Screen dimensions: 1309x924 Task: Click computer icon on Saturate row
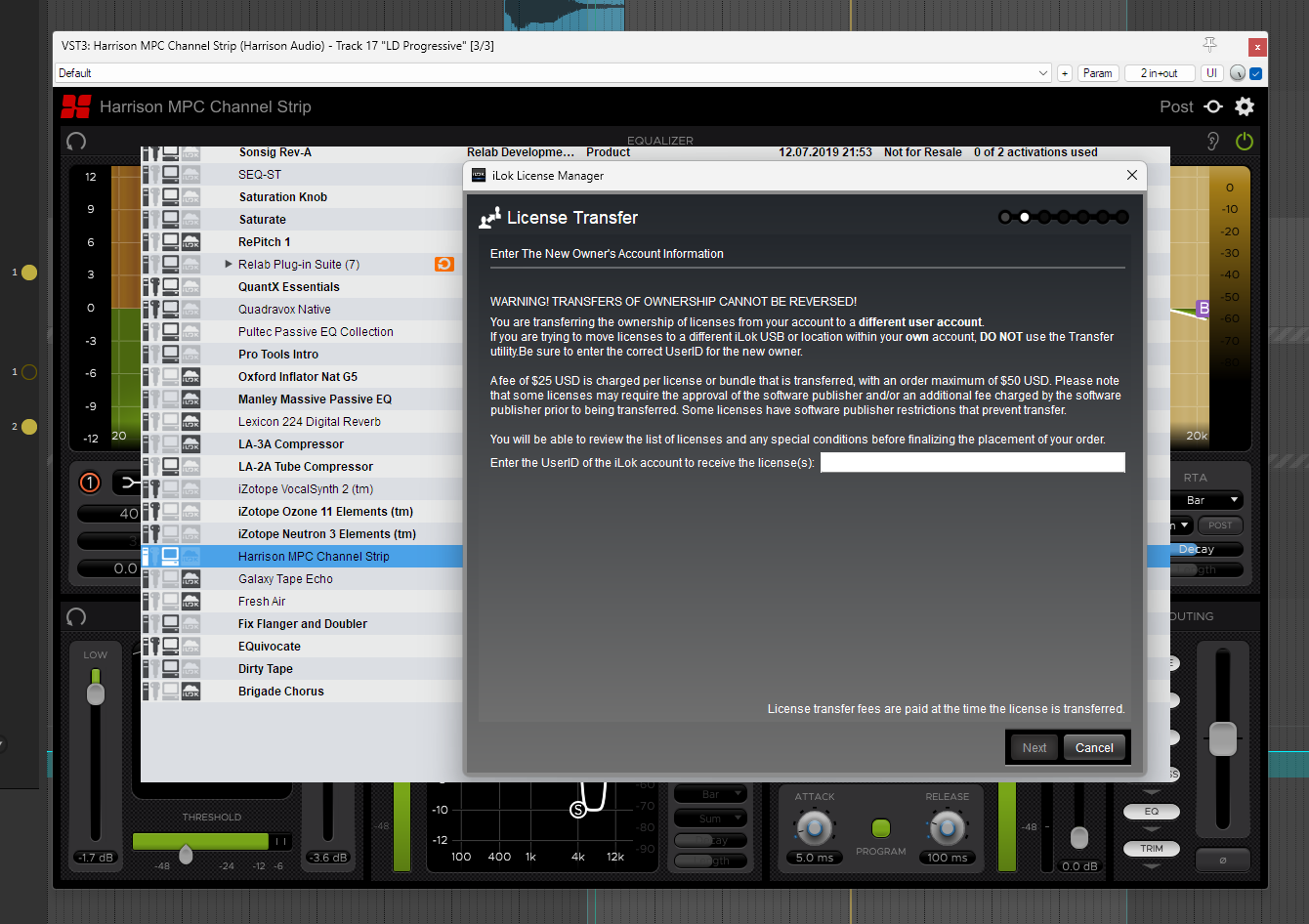click(x=171, y=219)
